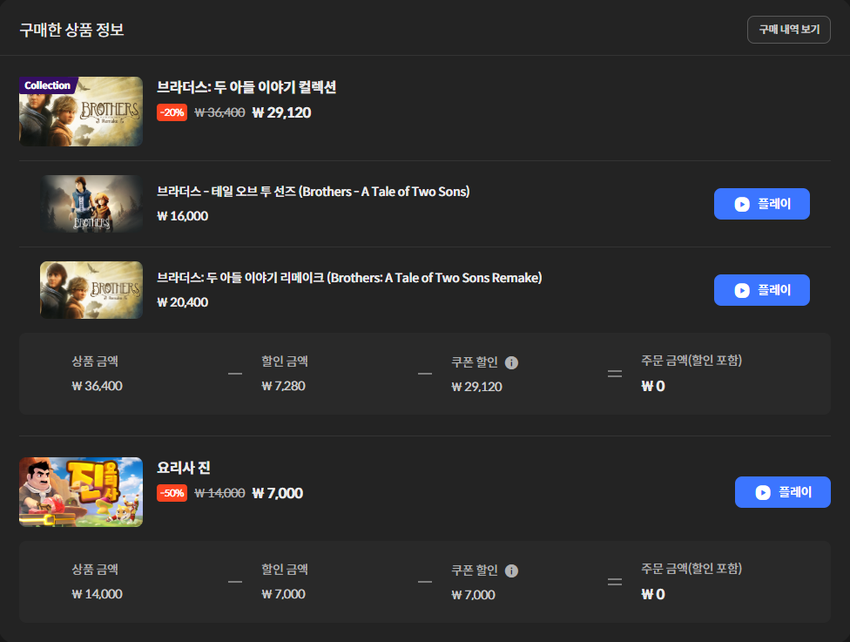Play Brothers: A Tale of Two Sons Remake
The height and width of the screenshot is (642, 850).
click(762, 290)
